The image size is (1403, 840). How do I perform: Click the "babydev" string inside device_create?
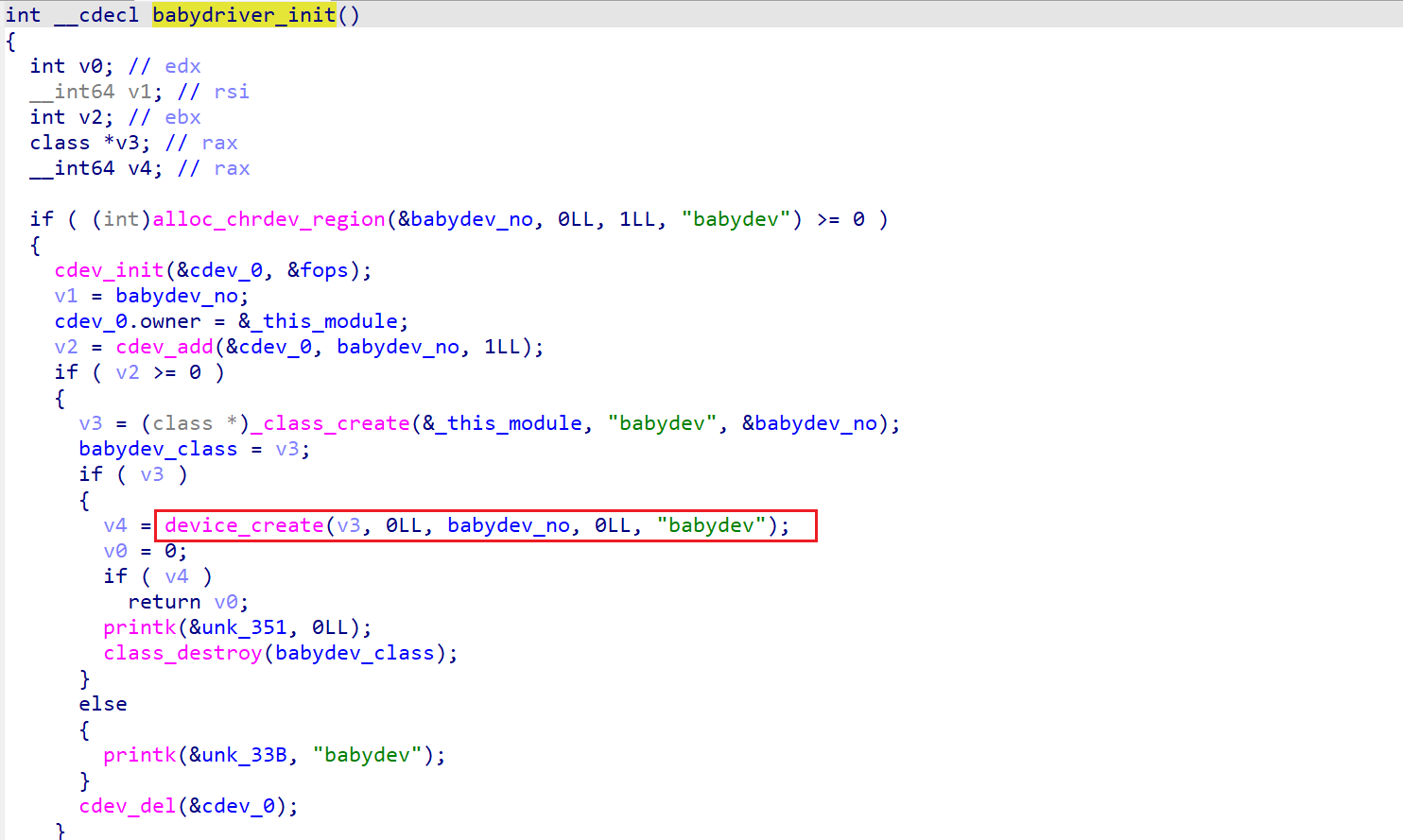711,525
